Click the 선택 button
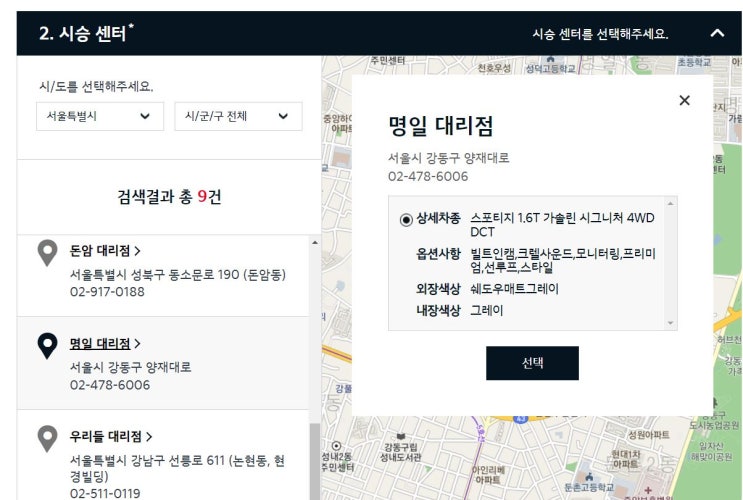Screen dimensions: 743x500 coord(532,363)
